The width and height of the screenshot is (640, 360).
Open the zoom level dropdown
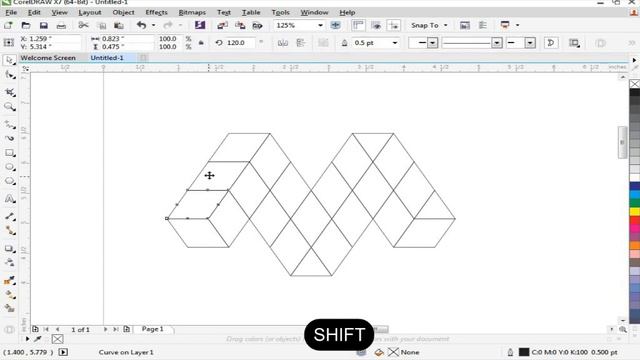click(x=320, y=25)
